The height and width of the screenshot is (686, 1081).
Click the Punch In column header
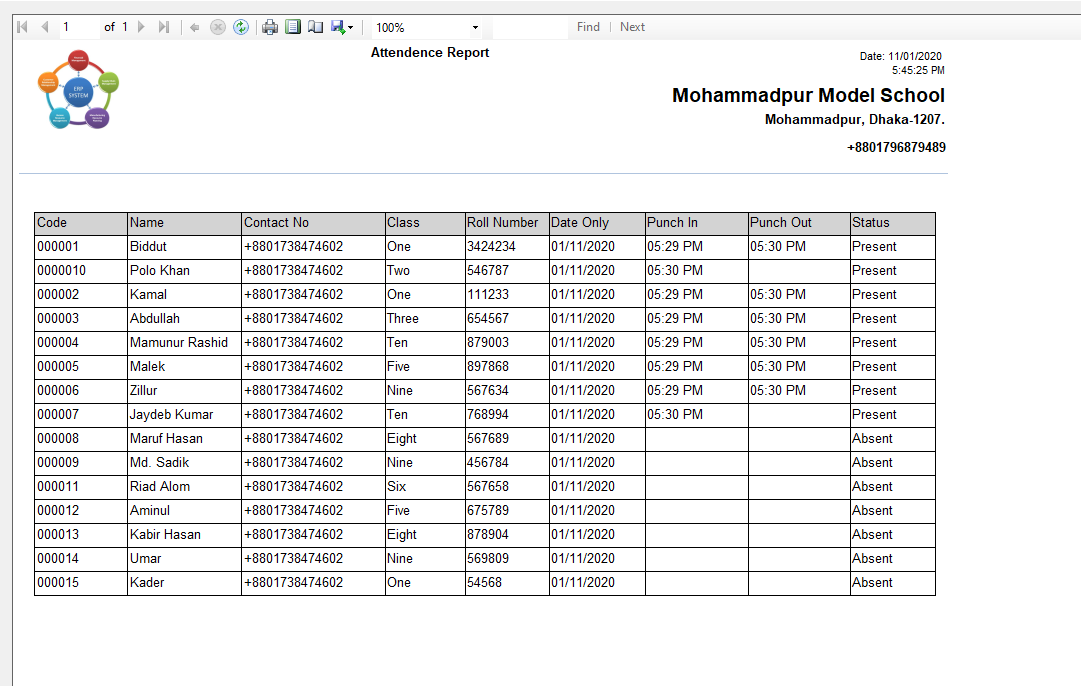tap(696, 223)
